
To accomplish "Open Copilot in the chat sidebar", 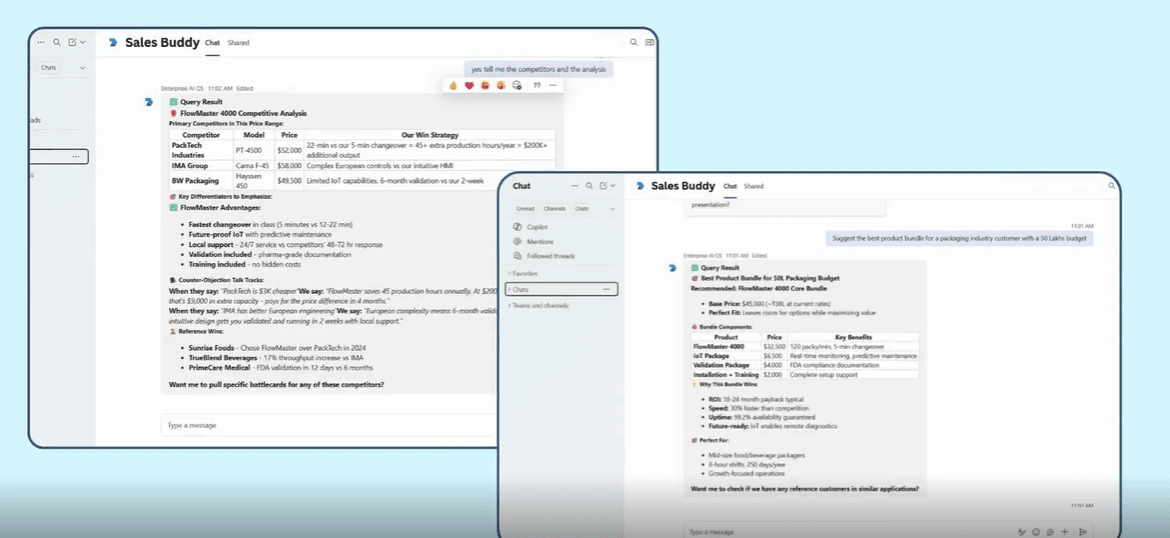I will click(x=539, y=227).
